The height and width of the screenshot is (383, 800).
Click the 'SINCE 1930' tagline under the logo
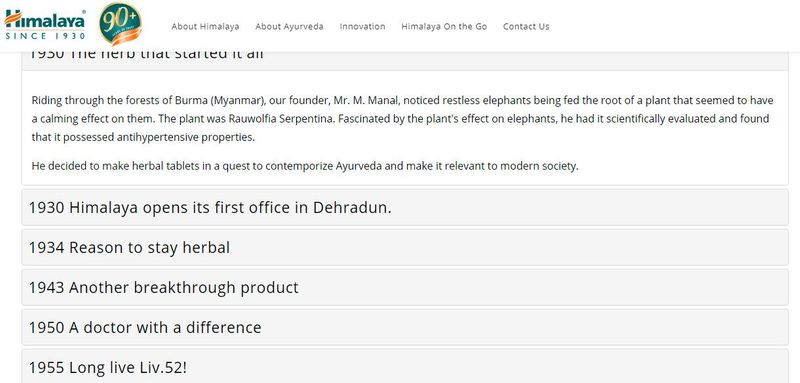45,36
